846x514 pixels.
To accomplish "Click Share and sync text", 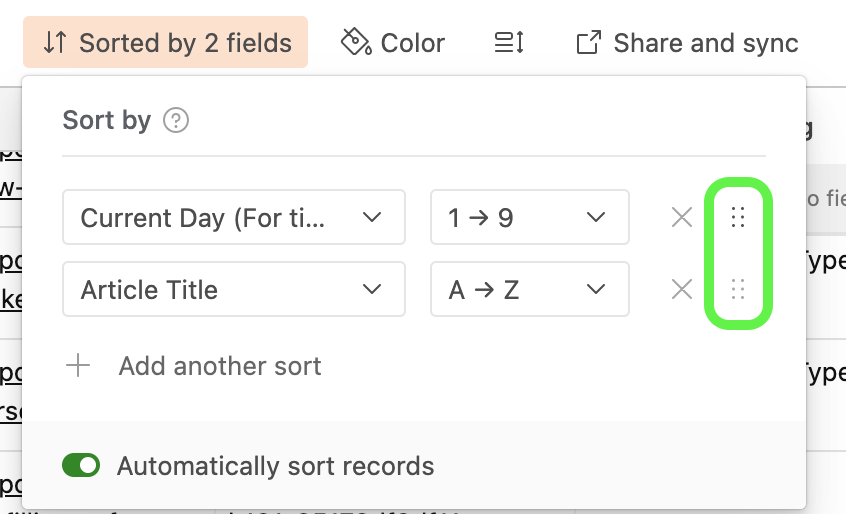I will tap(706, 43).
